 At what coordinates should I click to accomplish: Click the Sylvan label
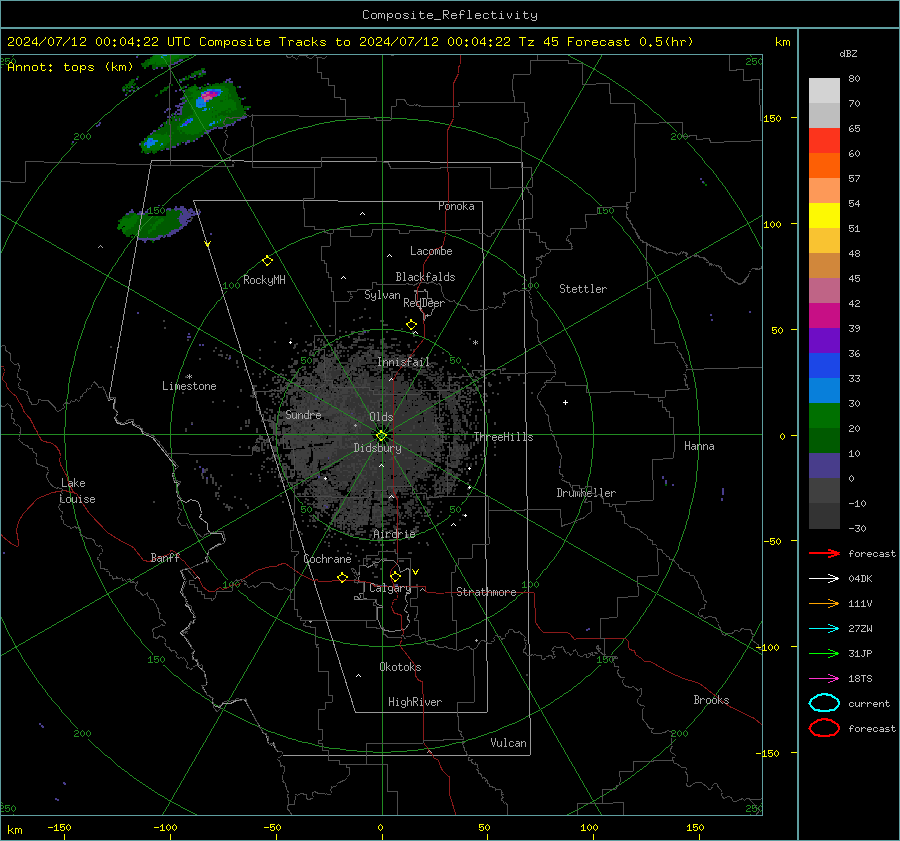[x=382, y=295]
